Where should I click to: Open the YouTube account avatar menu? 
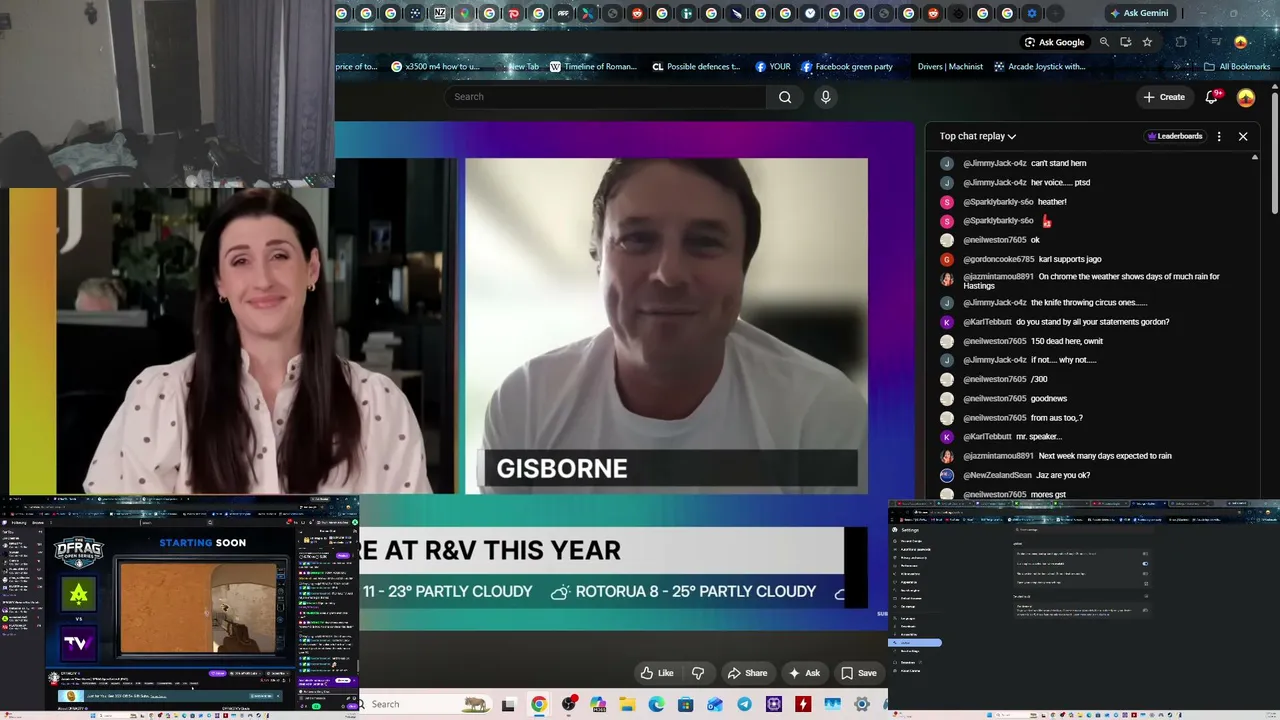[x=1246, y=97]
